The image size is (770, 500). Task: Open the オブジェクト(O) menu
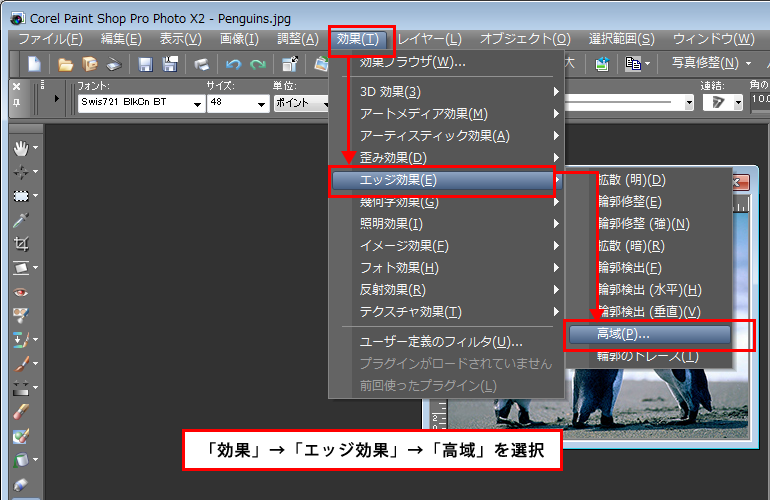pos(525,39)
